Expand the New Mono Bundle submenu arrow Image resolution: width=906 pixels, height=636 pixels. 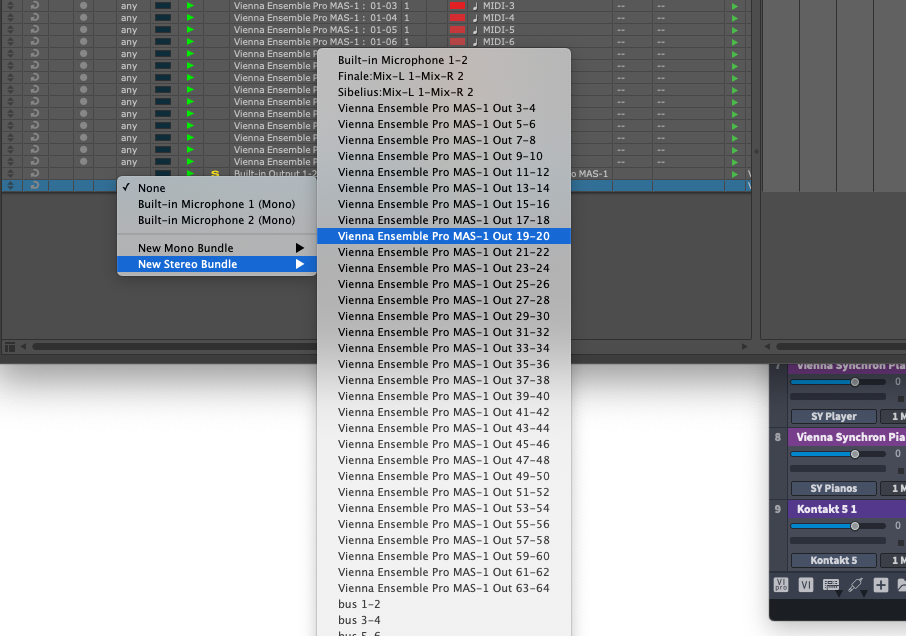click(x=299, y=248)
